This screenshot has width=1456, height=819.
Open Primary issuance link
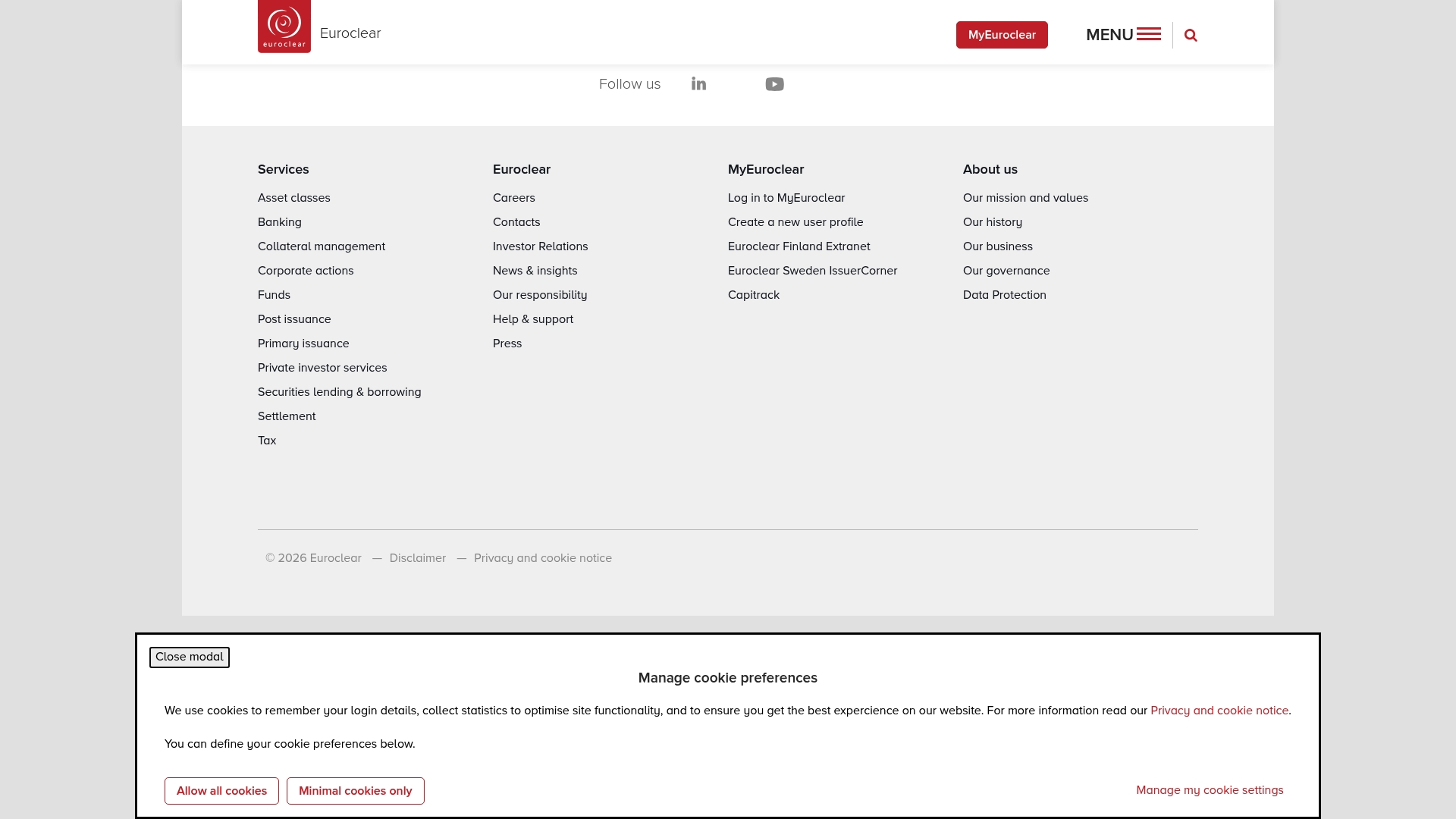[x=303, y=344]
